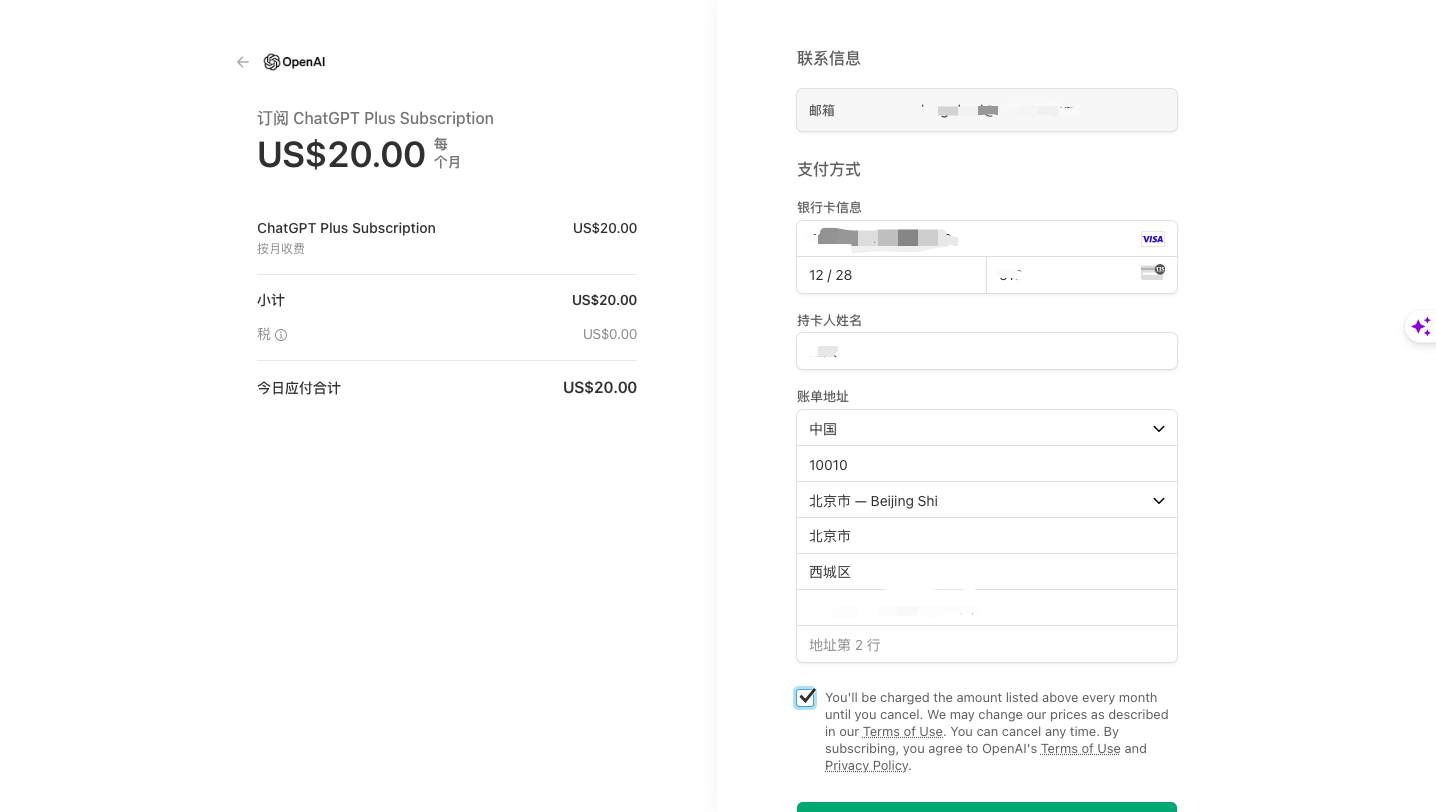Click the US$0.00 tax amount
The height and width of the screenshot is (812, 1436).
coord(610,334)
